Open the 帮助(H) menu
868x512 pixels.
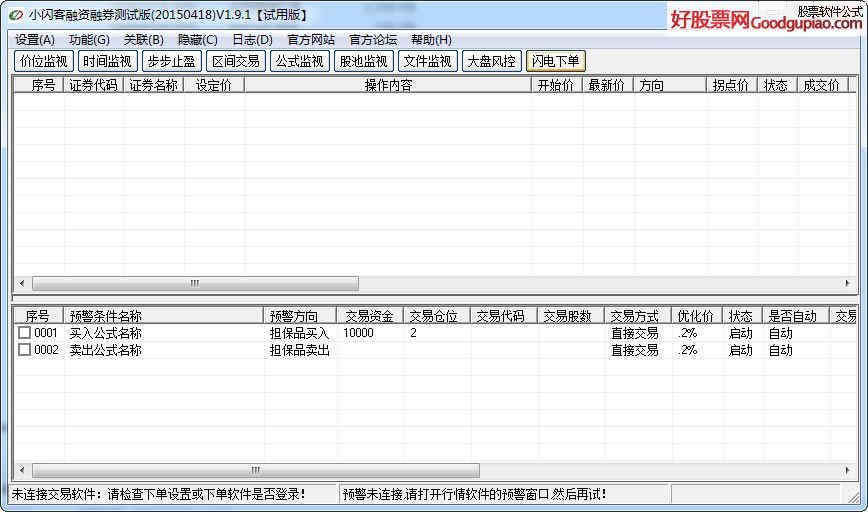click(431, 40)
